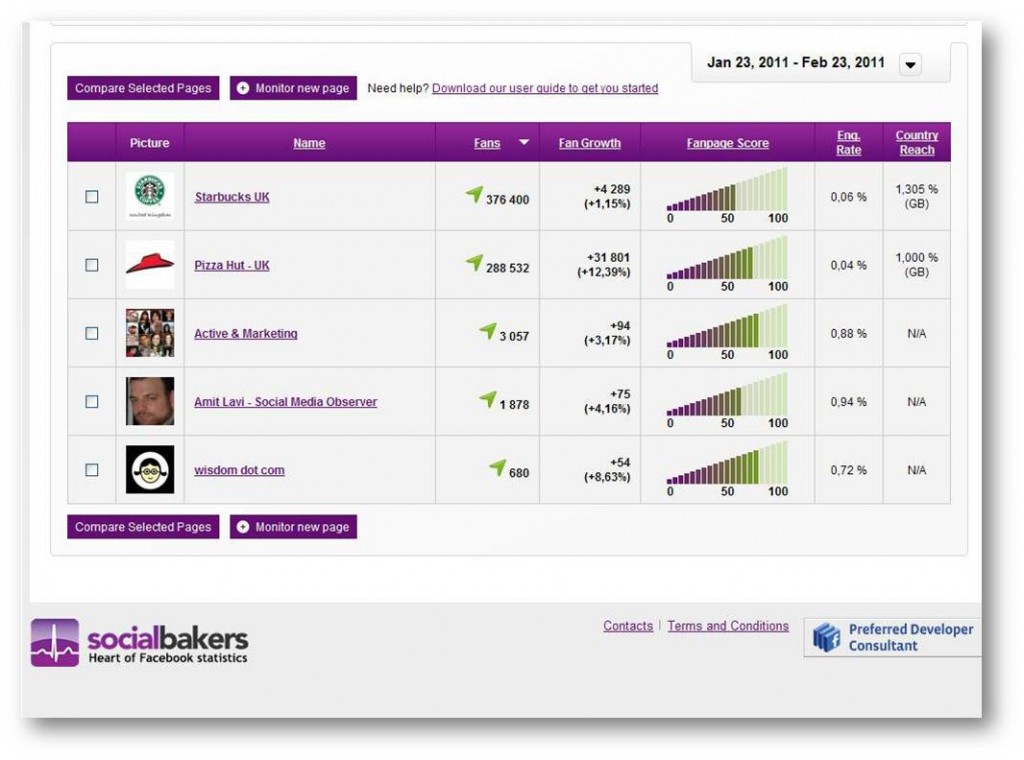Open the Active & Marketing faces collage picture
Screen dimensions: 1024x760
[x=150, y=333]
